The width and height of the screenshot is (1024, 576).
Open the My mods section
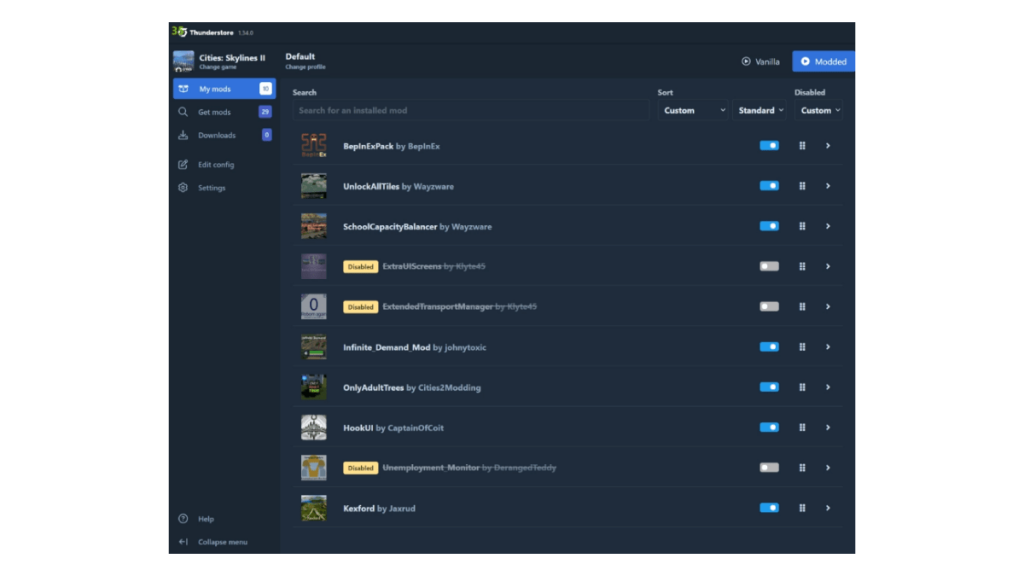pyautogui.click(x=225, y=89)
